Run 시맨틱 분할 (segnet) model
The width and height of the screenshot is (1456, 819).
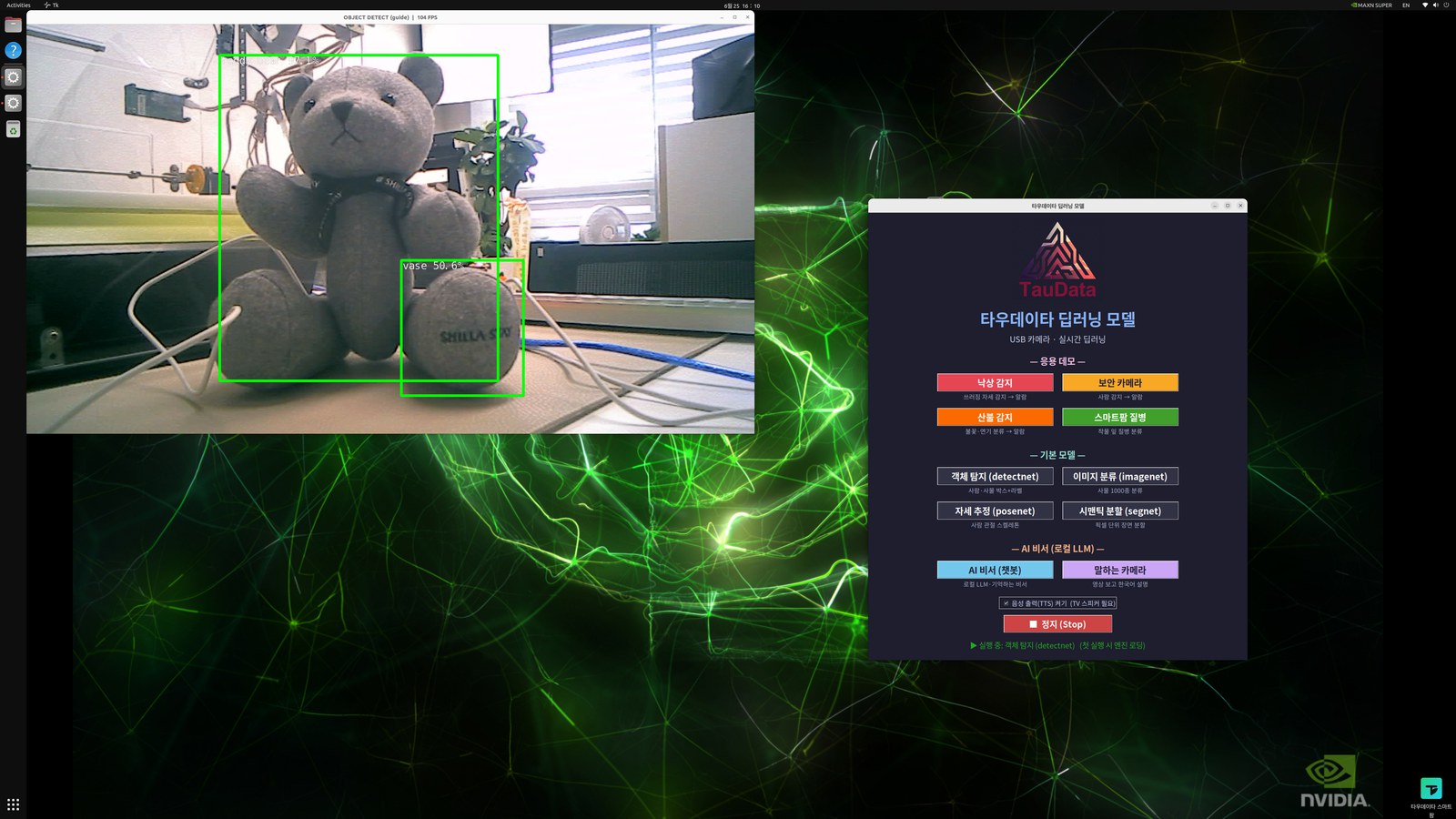pyautogui.click(x=1119, y=511)
